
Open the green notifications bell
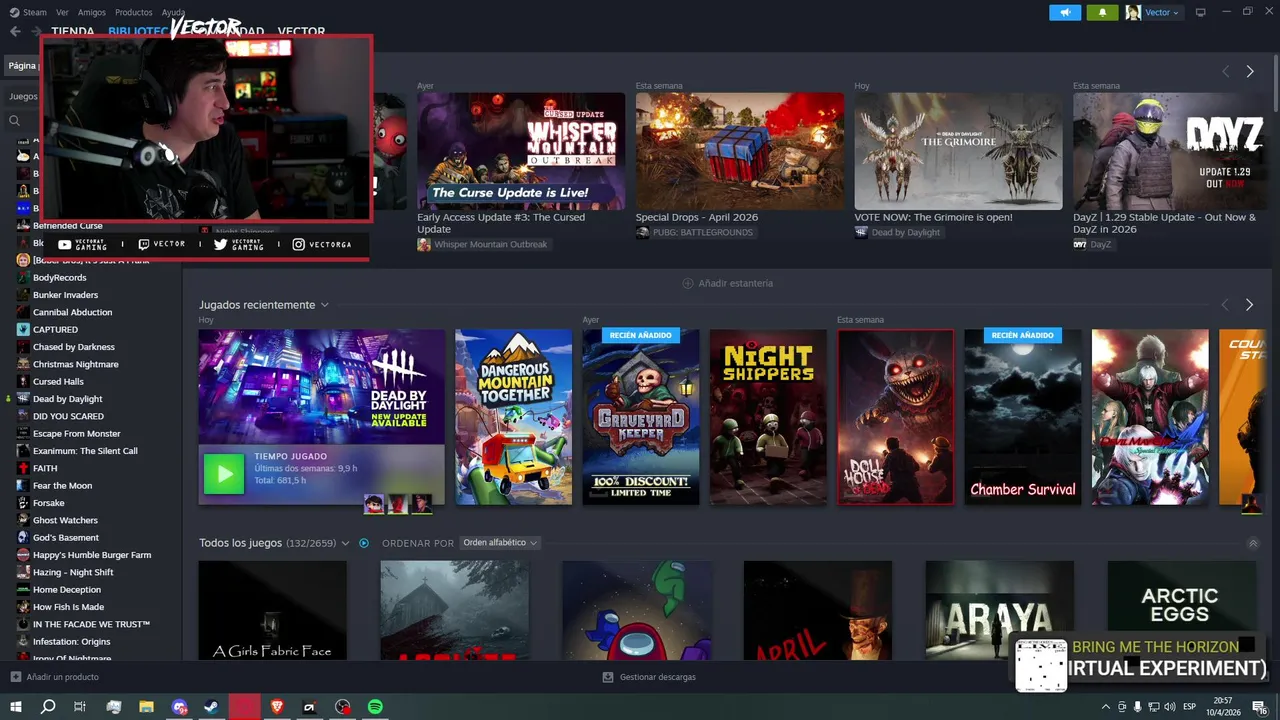1103,12
